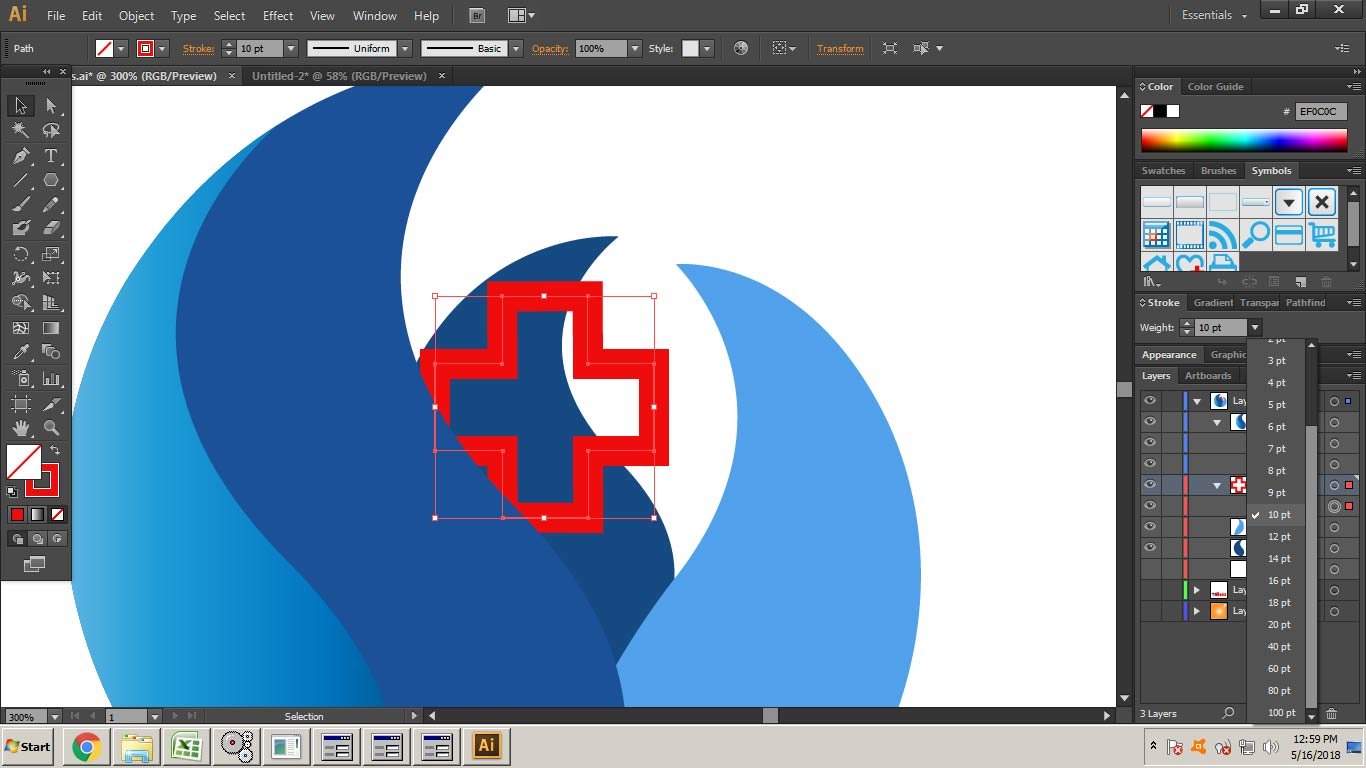Select the Gradient tool in toolbox

(x=51, y=327)
